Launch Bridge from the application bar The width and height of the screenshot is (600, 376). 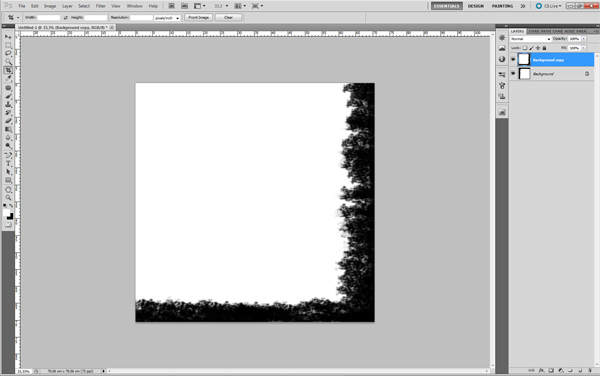pyautogui.click(x=171, y=6)
